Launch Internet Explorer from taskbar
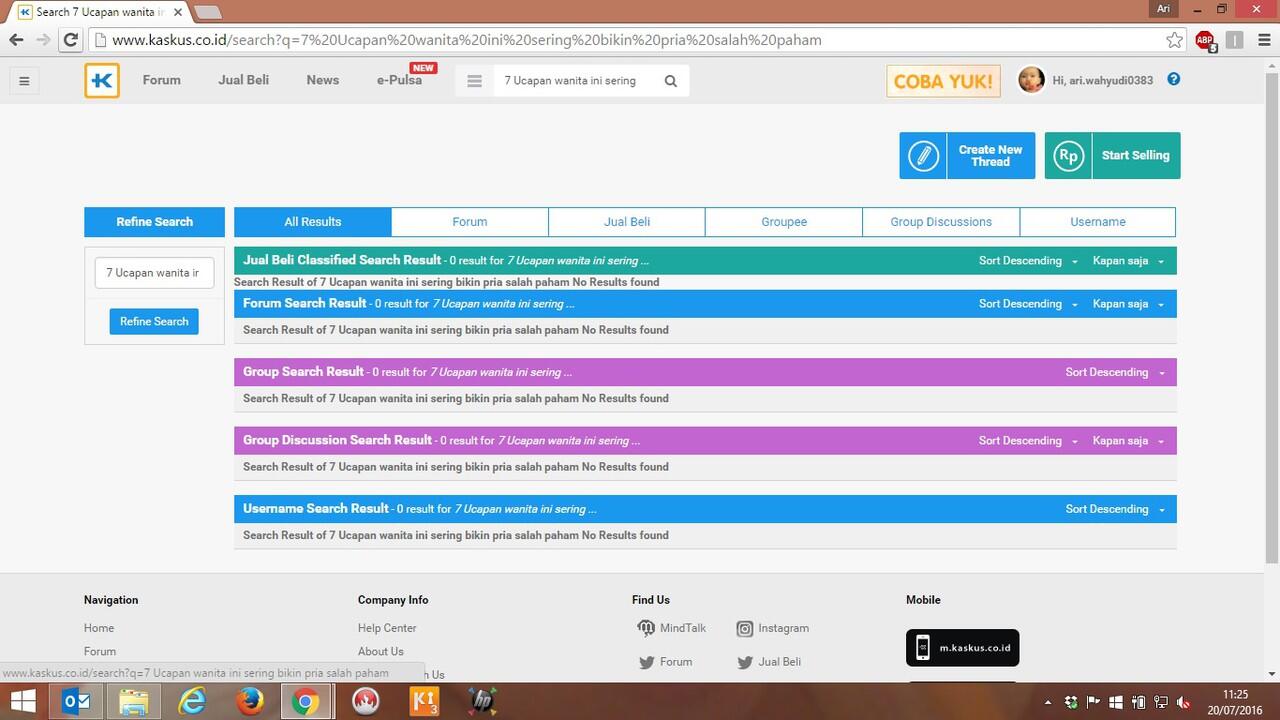This screenshot has width=1280, height=720. pos(191,702)
